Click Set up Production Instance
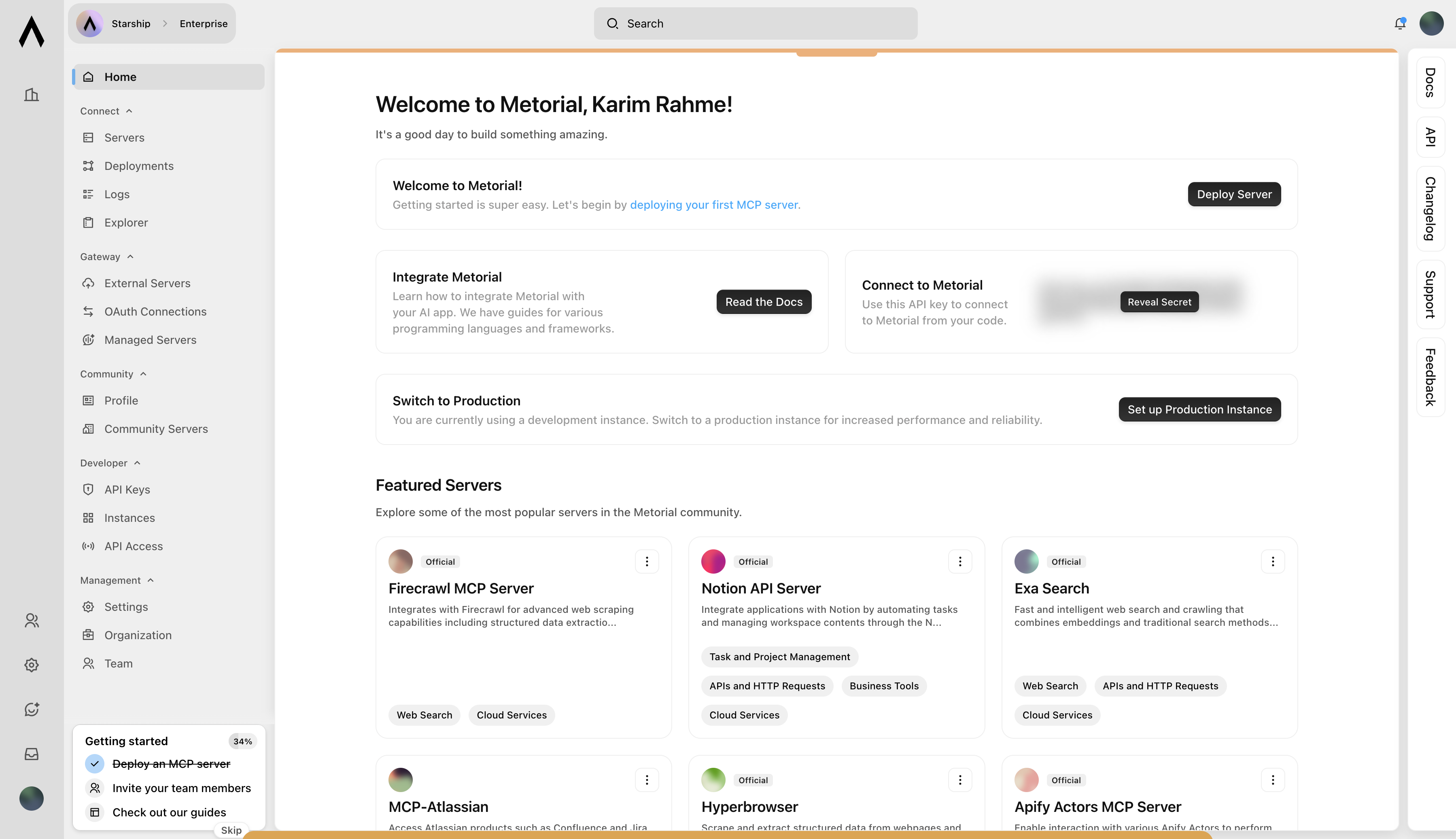 [x=1199, y=409]
